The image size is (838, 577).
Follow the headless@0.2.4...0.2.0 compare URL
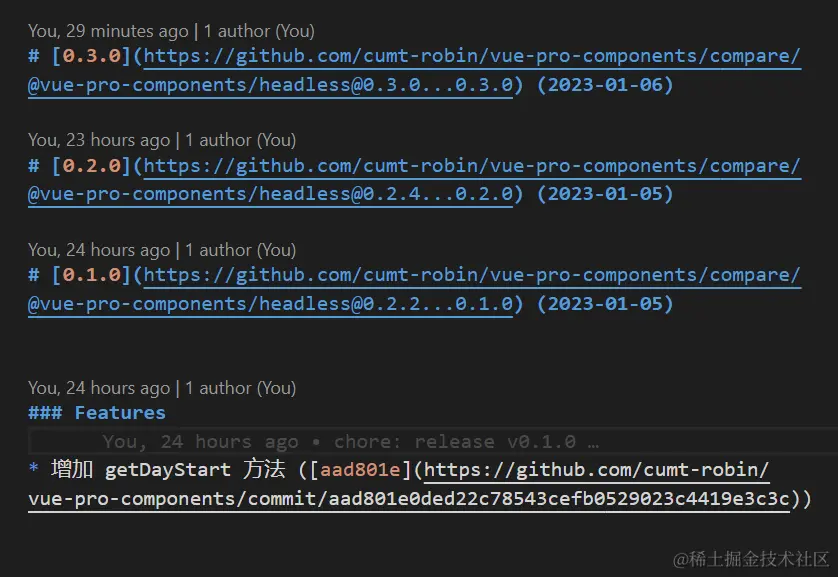(414, 180)
